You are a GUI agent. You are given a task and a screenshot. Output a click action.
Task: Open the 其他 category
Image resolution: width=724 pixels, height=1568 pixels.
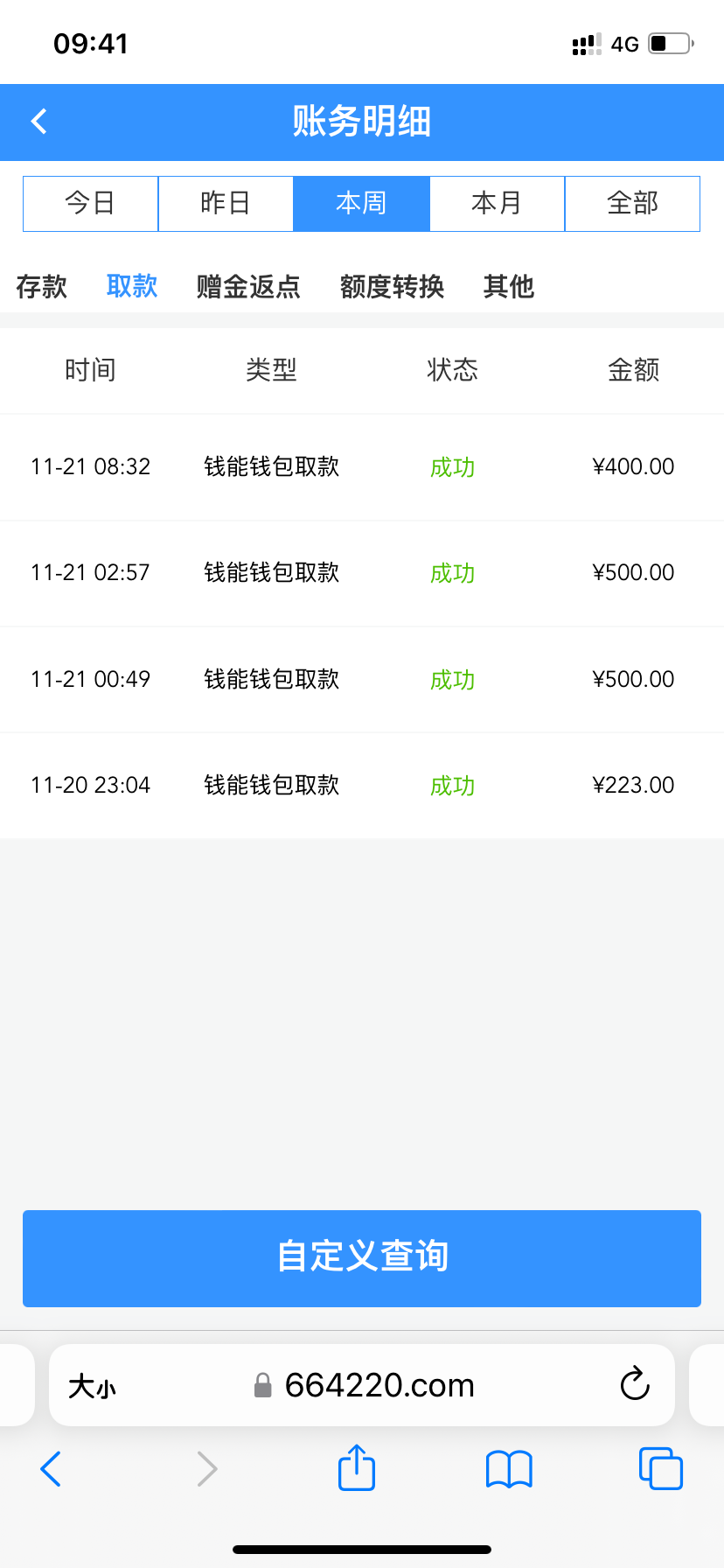508,286
